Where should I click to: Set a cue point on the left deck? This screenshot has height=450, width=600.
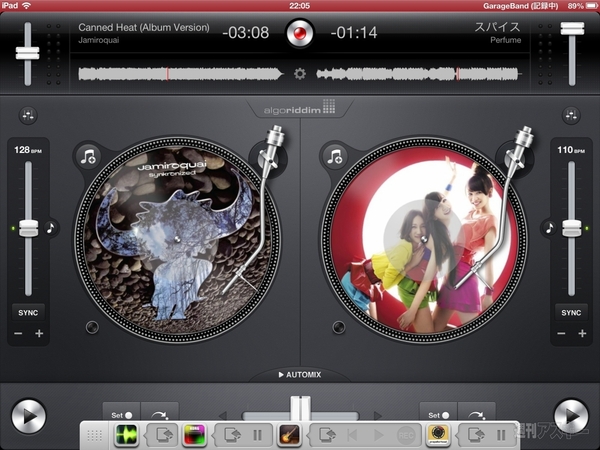click(121, 414)
